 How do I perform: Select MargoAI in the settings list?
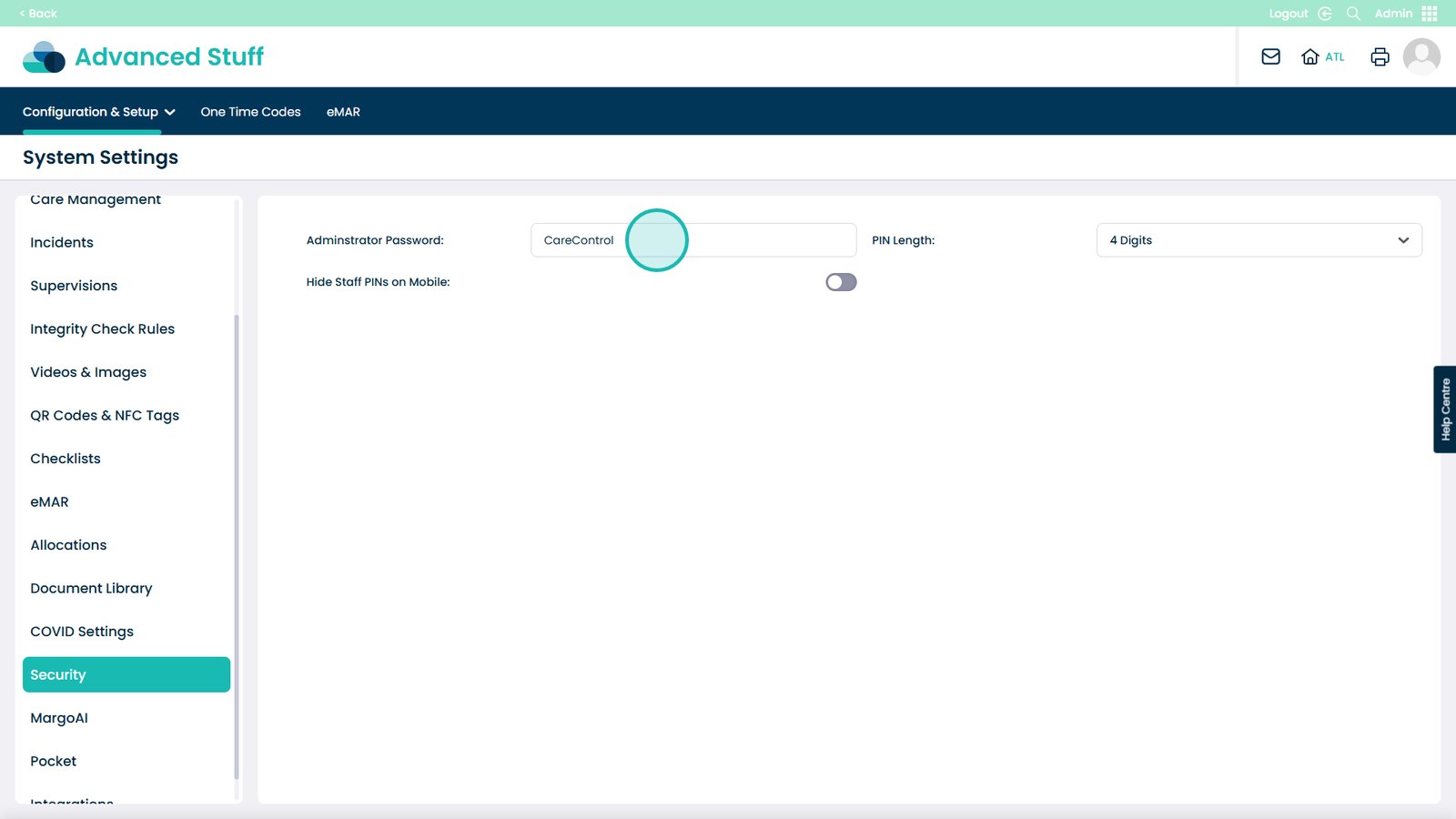point(59,718)
